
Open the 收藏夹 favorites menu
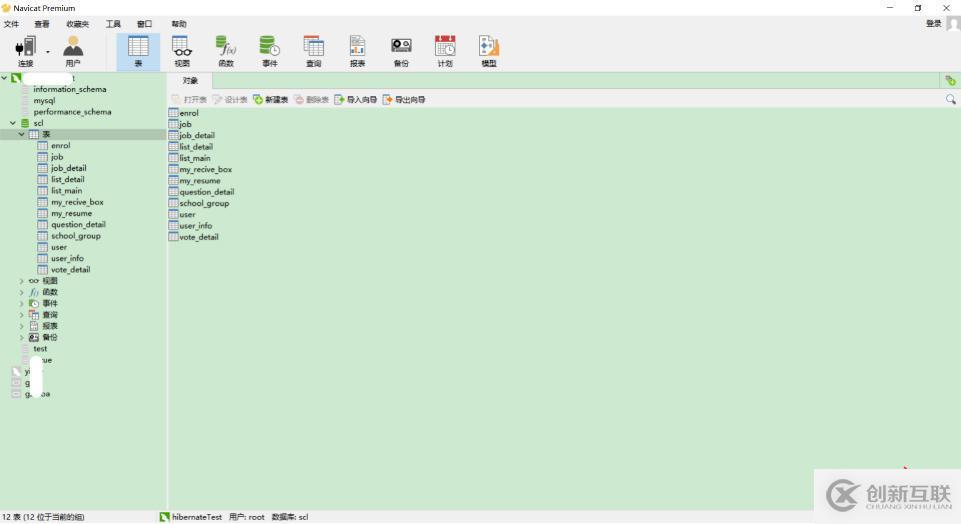[x=77, y=24]
